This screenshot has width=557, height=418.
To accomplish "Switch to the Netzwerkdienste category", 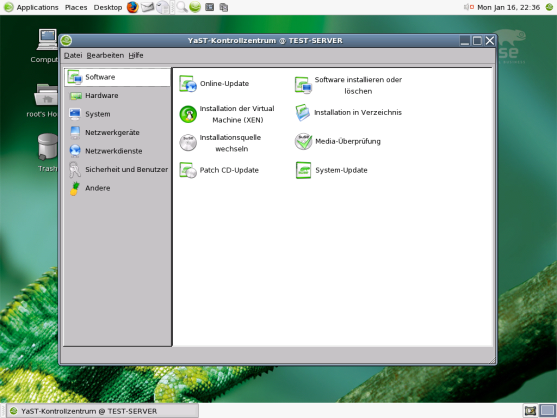I will (x=118, y=151).
